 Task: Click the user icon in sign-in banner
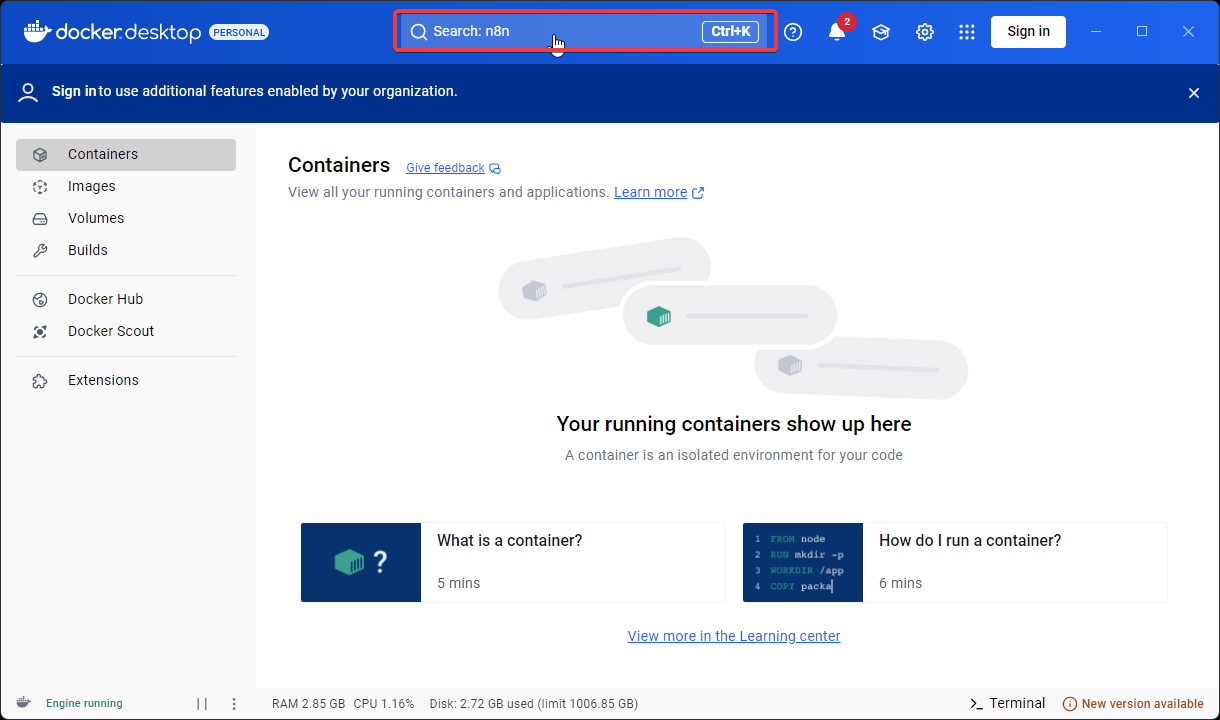[x=28, y=92]
